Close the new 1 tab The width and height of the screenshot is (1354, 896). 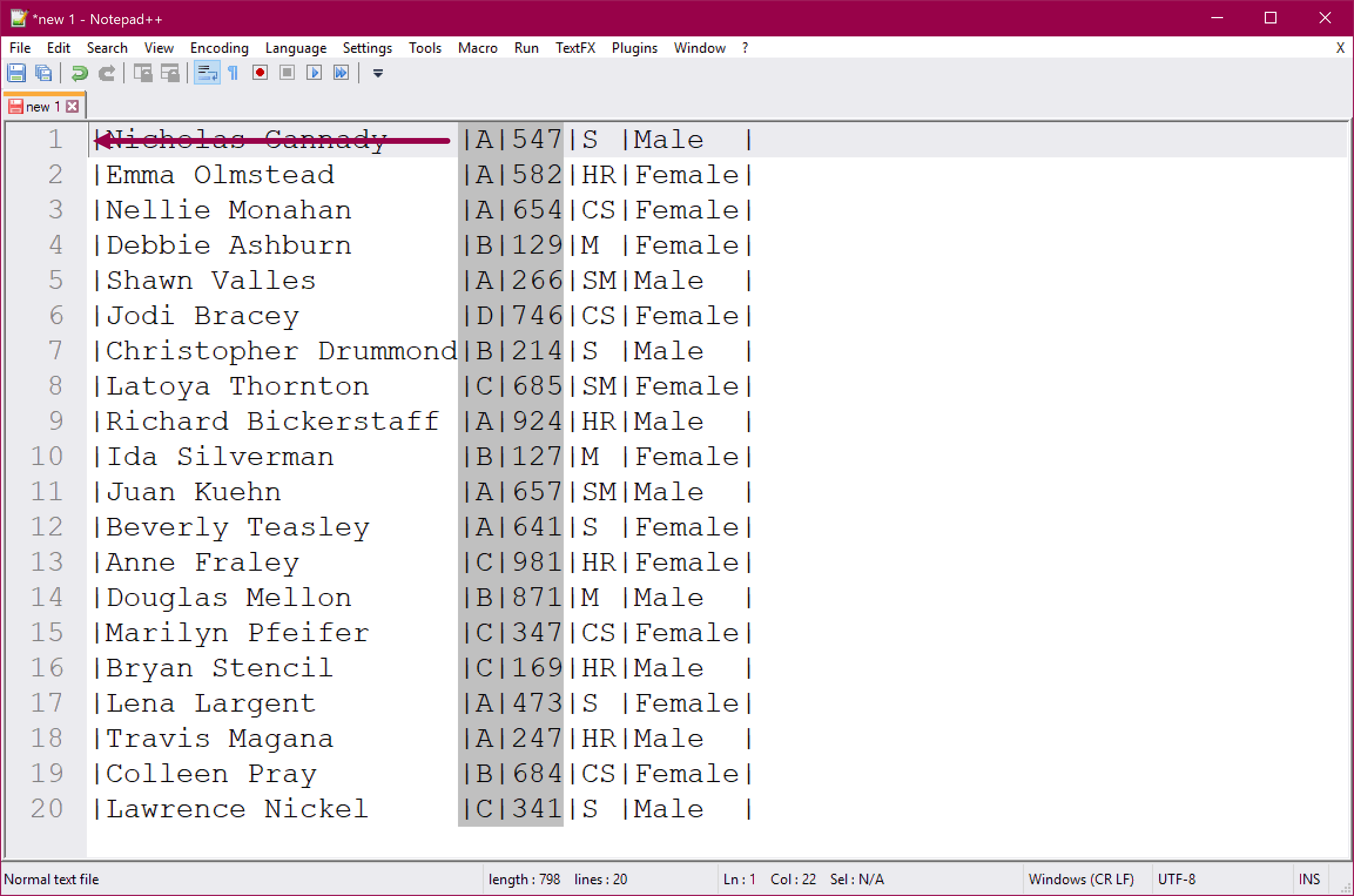72,106
